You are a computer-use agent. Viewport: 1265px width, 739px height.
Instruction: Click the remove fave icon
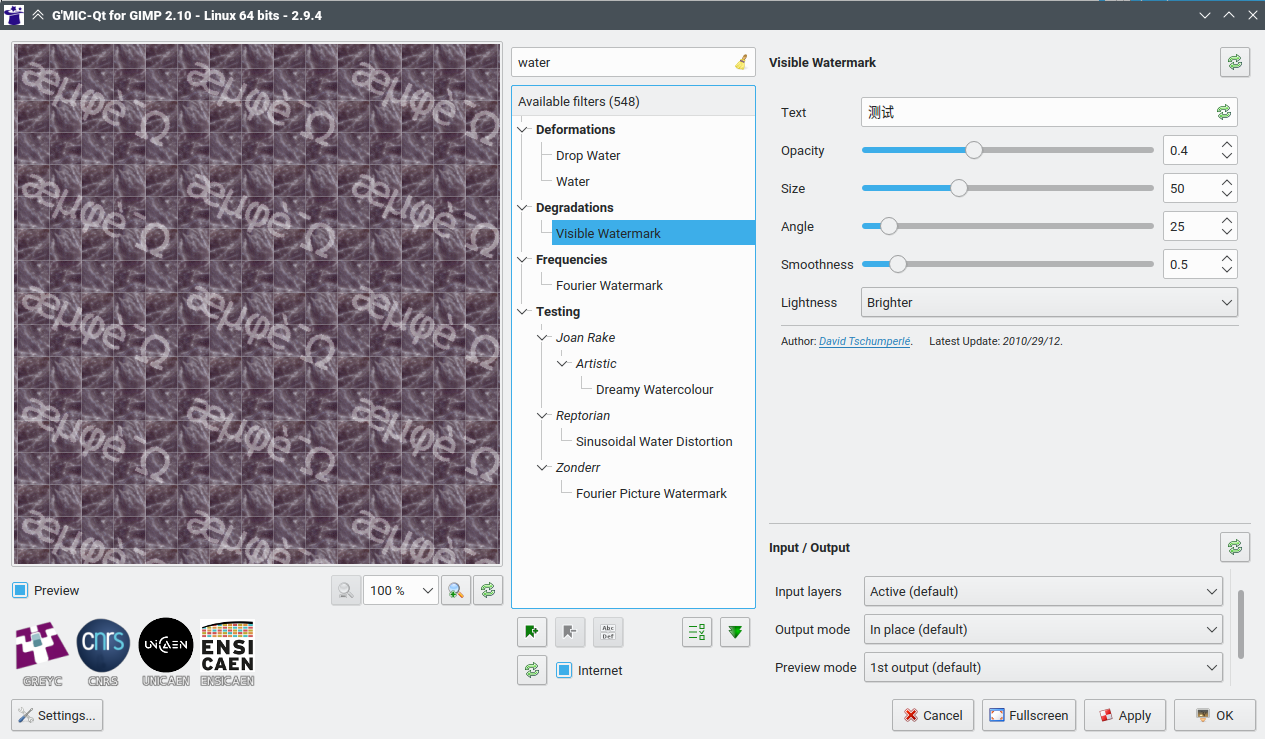click(x=570, y=632)
